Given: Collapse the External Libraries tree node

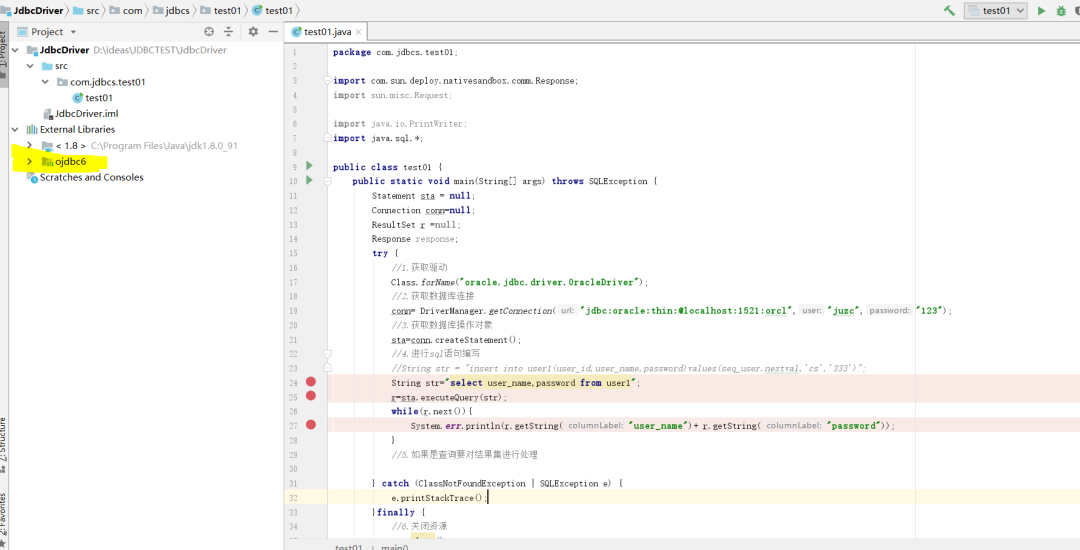Looking at the screenshot, I should click(x=15, y=129).
